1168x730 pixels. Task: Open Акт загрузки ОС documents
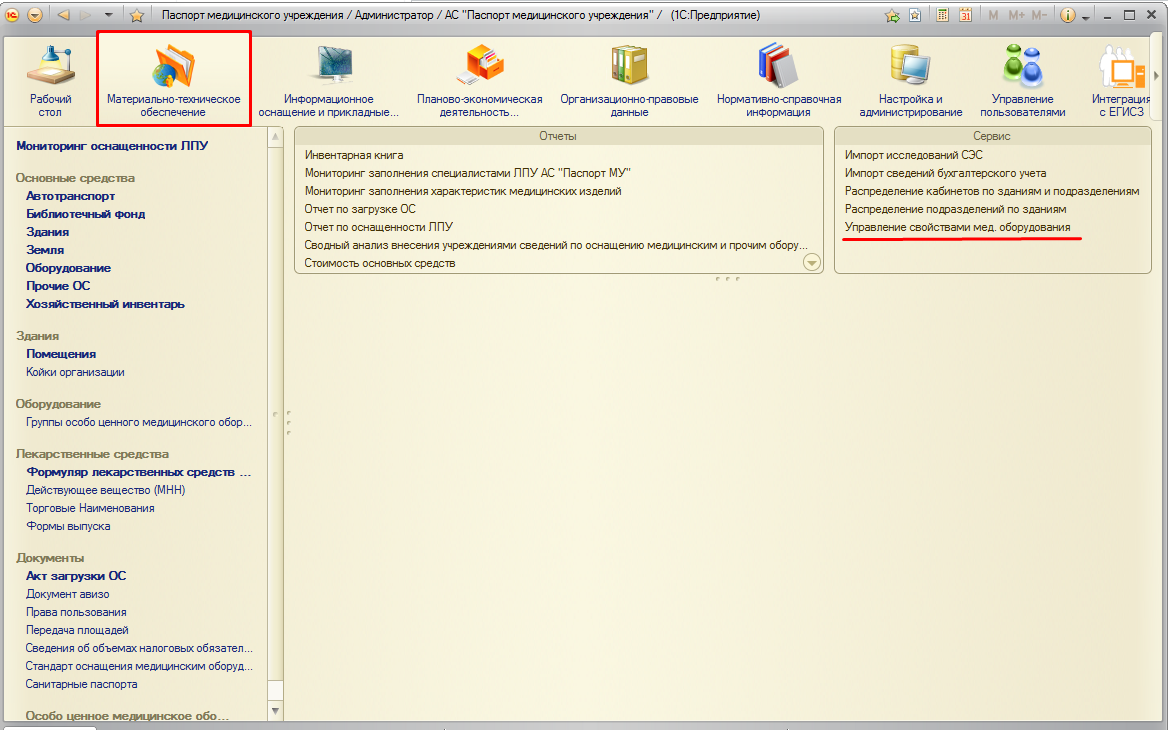tap(76, 576)
